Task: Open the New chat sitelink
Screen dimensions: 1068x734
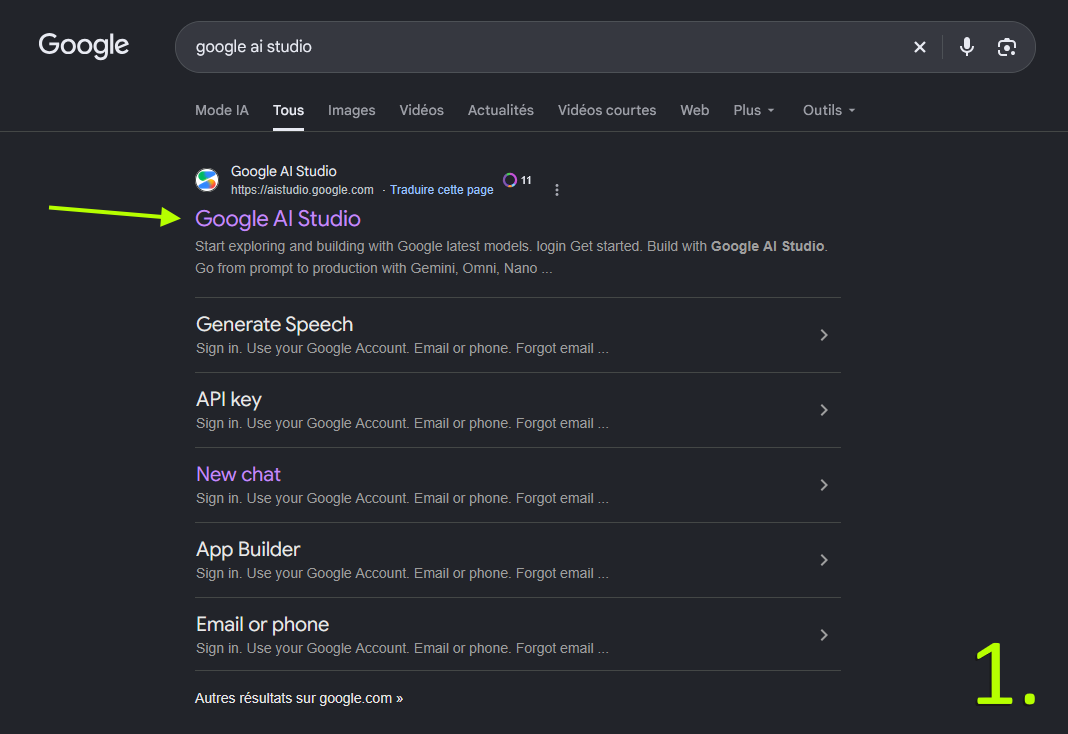Action: point(238,474)
